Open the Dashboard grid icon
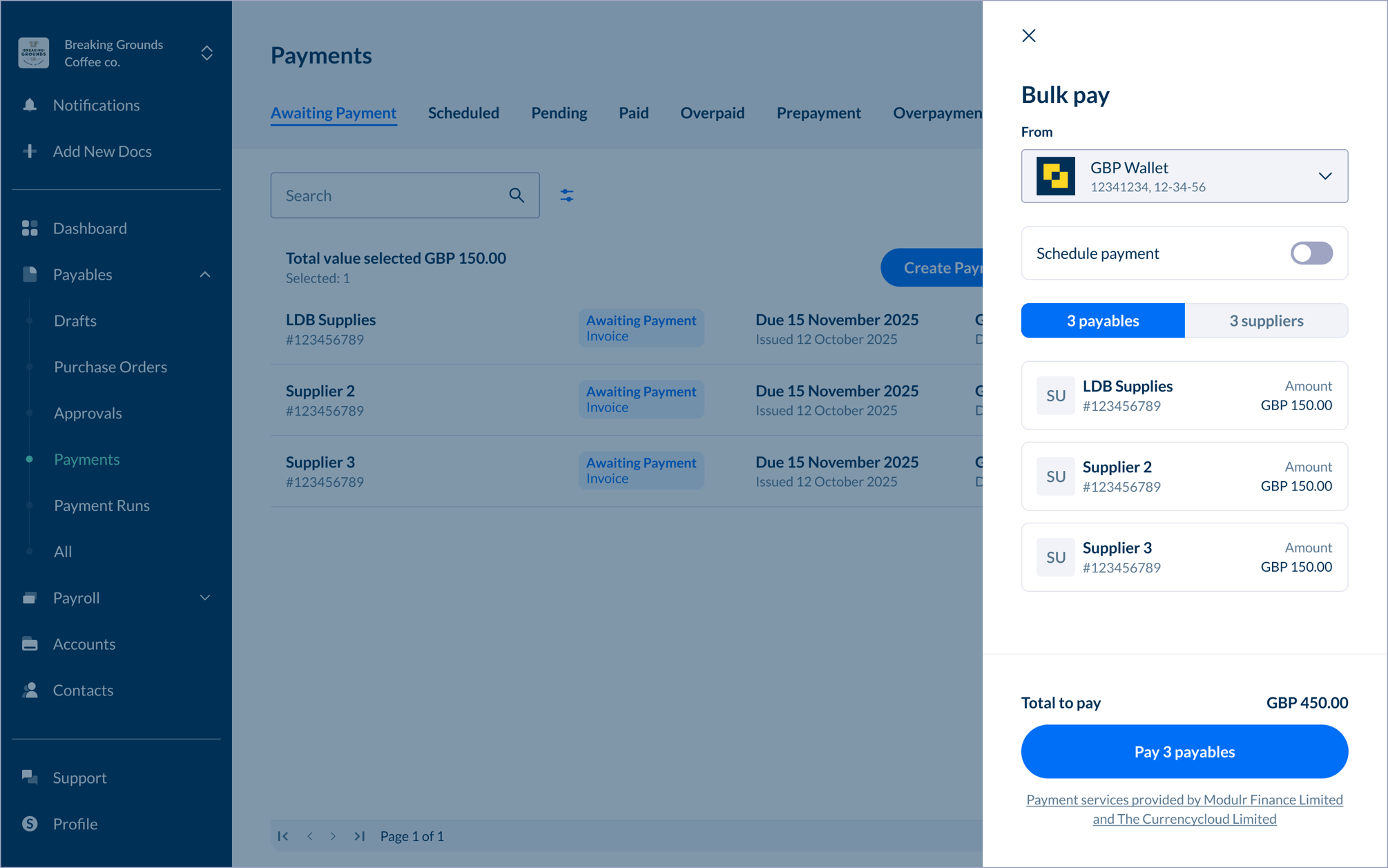This screenshot has width=1388, height=868. [x=30, y=228]
